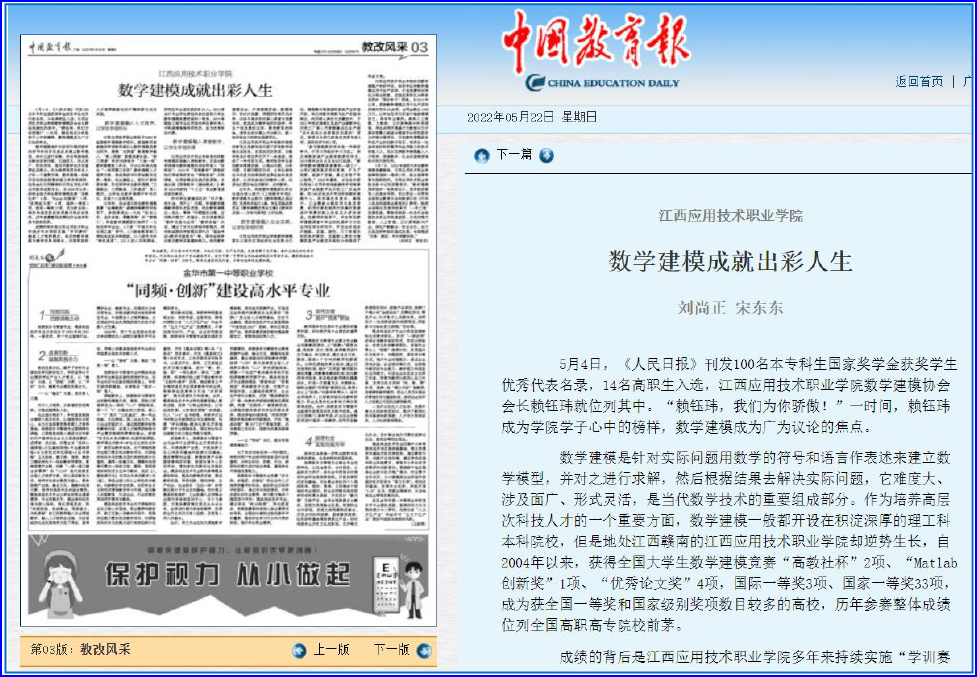The image size is (977, 677).
Task: Click the arrow icon beside 下一版
Action: [x=424, y=651]
